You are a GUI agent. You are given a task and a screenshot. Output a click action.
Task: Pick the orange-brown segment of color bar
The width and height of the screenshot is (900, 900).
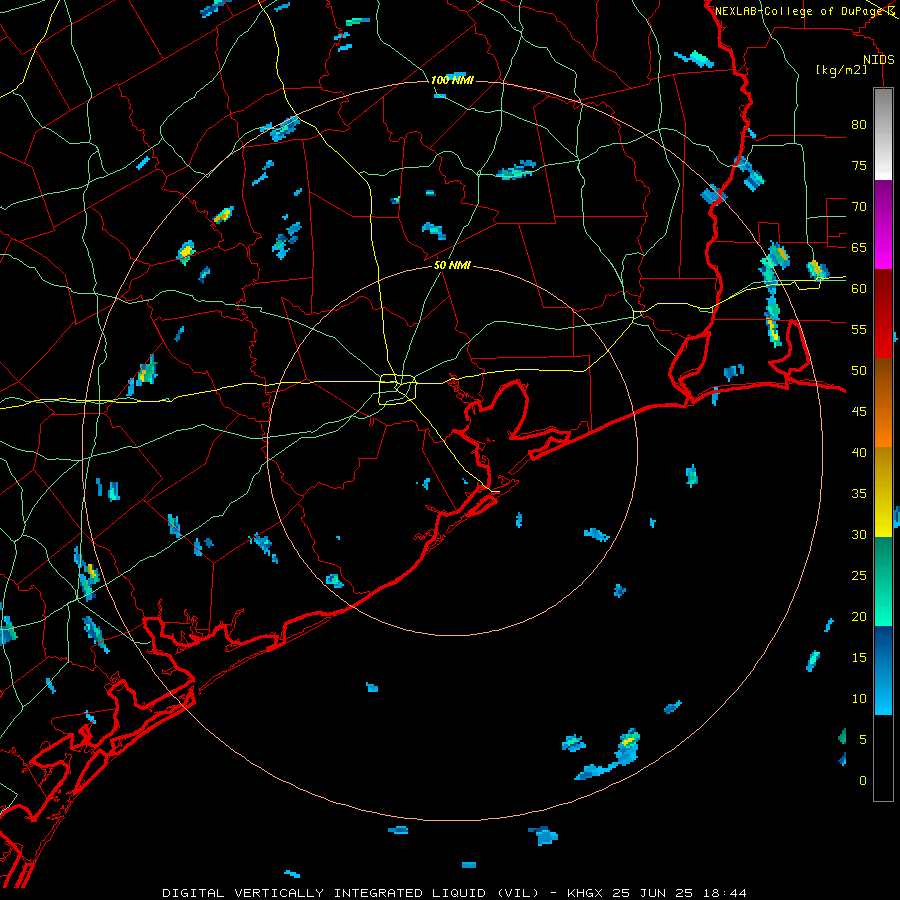pos(883,402)
